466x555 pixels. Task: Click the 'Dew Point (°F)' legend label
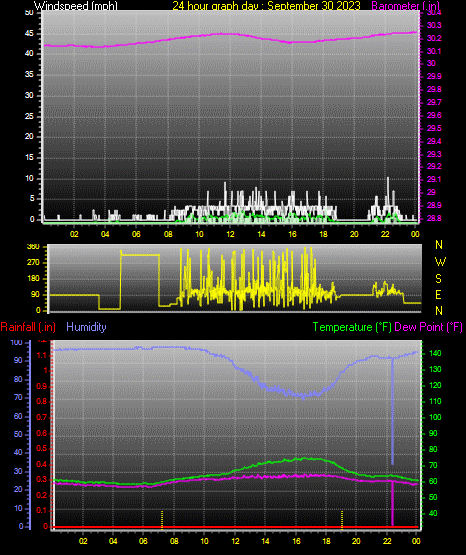tap(428, 327)
